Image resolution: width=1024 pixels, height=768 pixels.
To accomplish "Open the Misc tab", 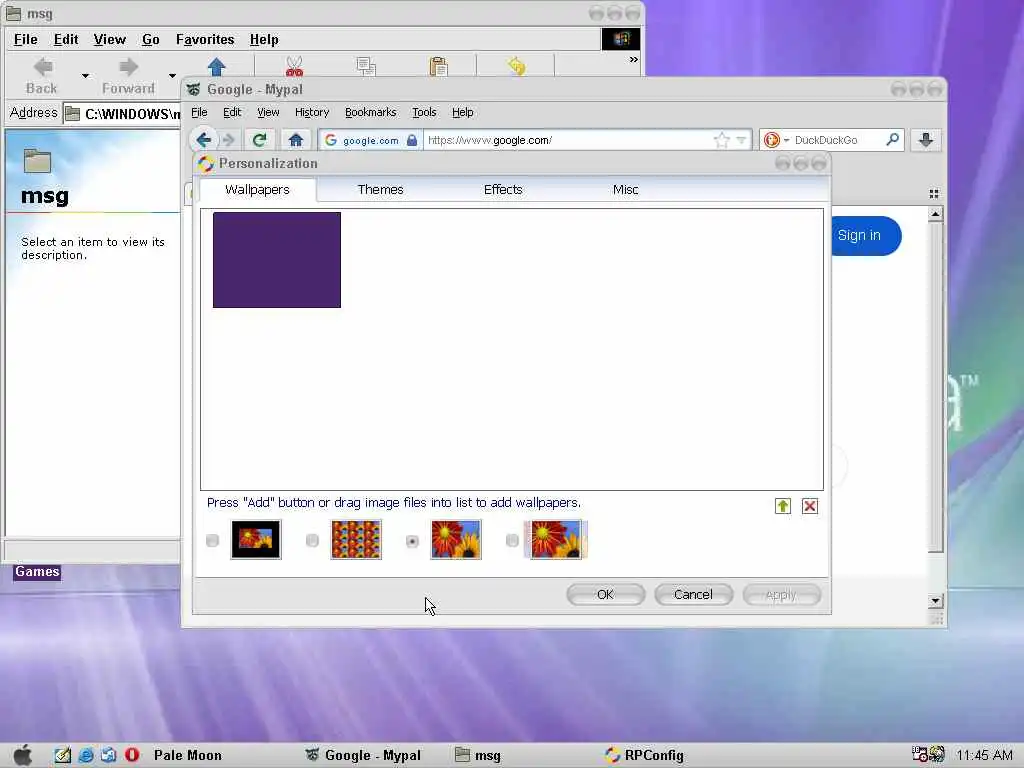I will [625, 190].
